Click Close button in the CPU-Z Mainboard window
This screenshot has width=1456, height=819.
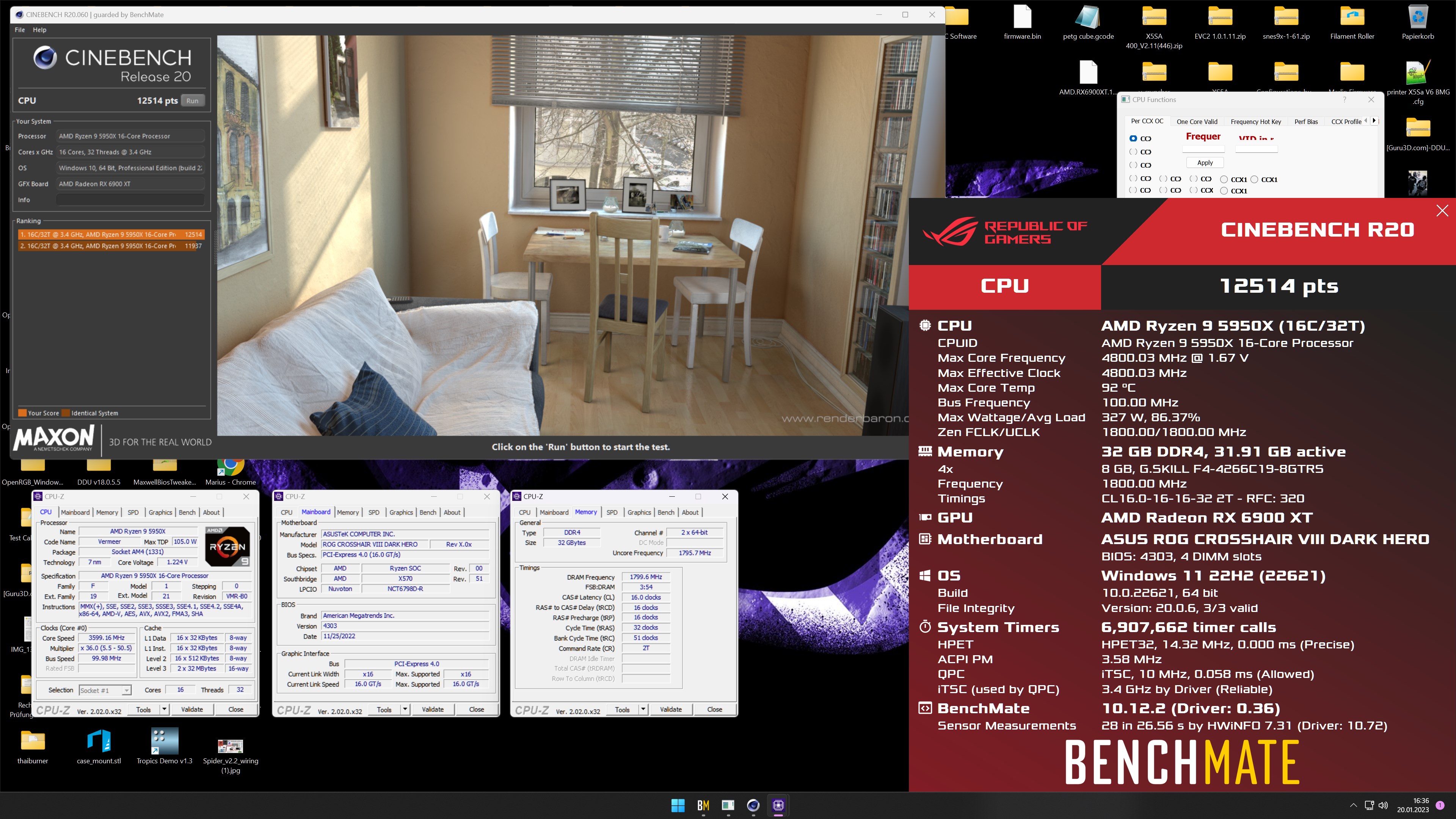pyautogui.click(x=477, y=709)
